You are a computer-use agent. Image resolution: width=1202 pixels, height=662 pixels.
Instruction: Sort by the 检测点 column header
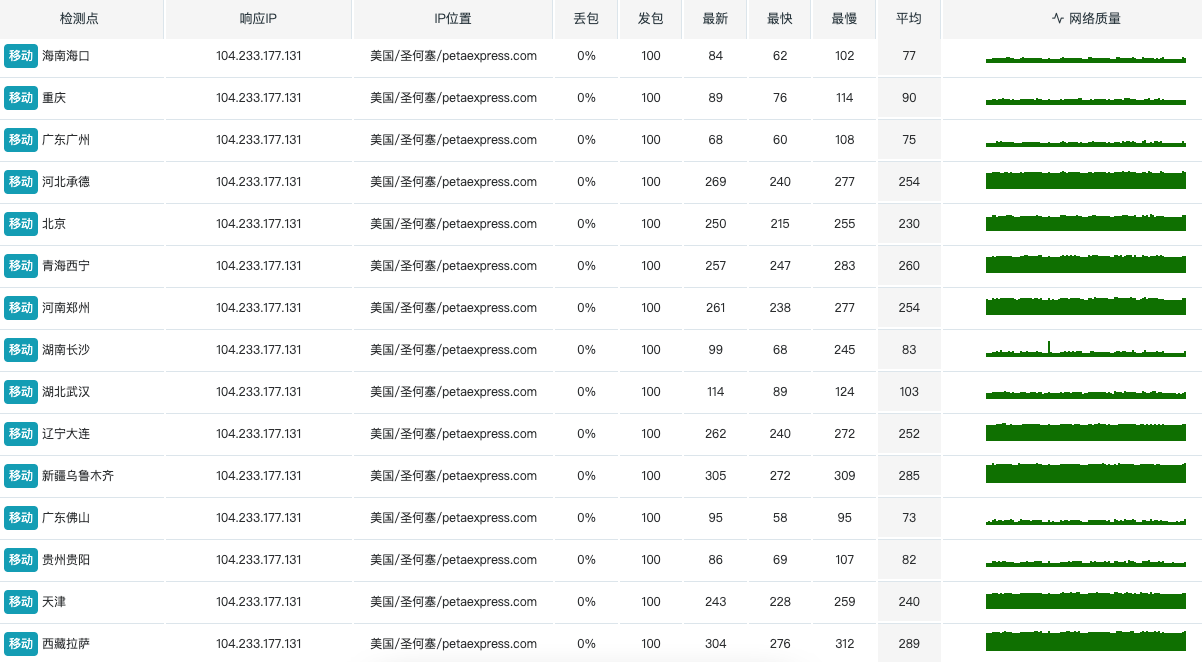(80, 18)
